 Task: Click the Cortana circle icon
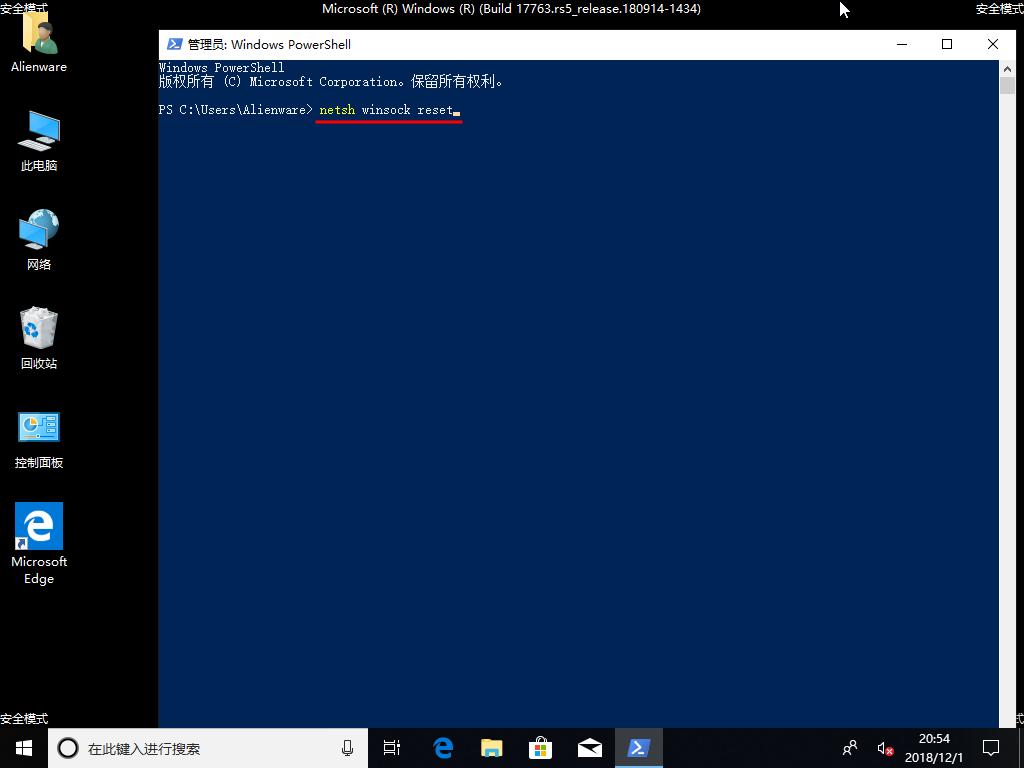68,748
